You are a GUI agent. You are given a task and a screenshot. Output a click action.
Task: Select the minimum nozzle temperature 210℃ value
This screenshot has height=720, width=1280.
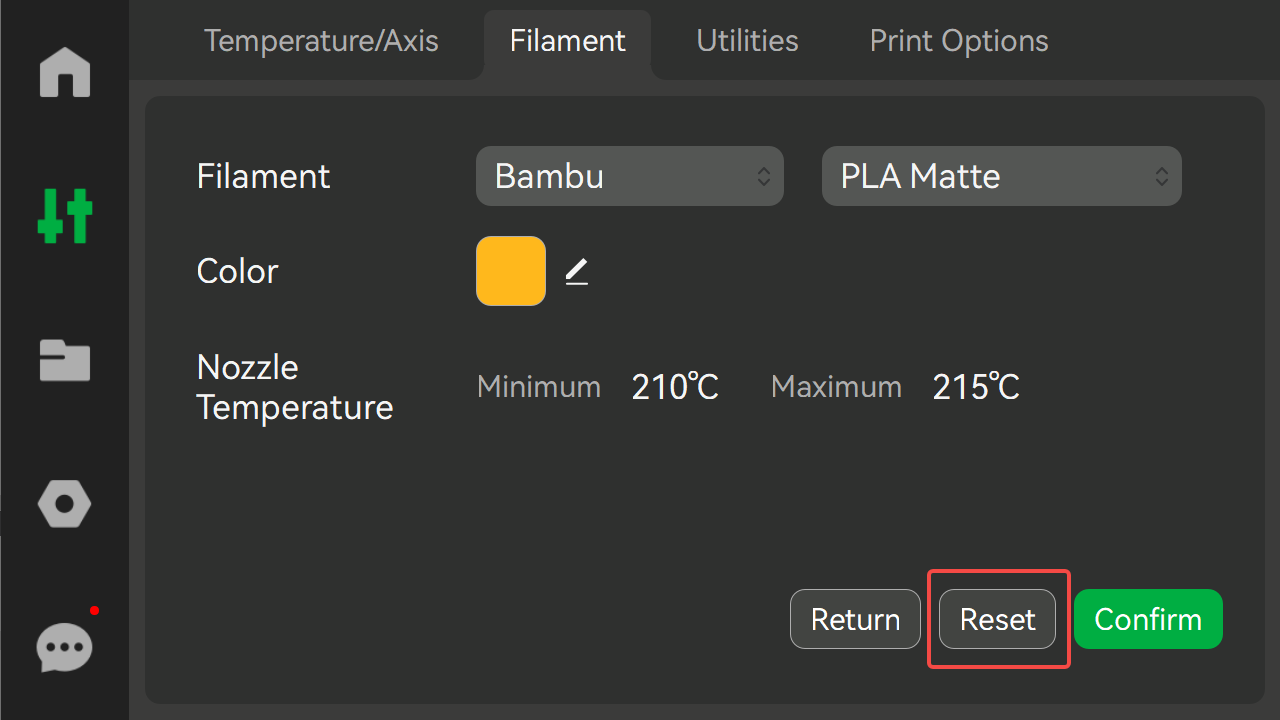click(x=675, y=387)
